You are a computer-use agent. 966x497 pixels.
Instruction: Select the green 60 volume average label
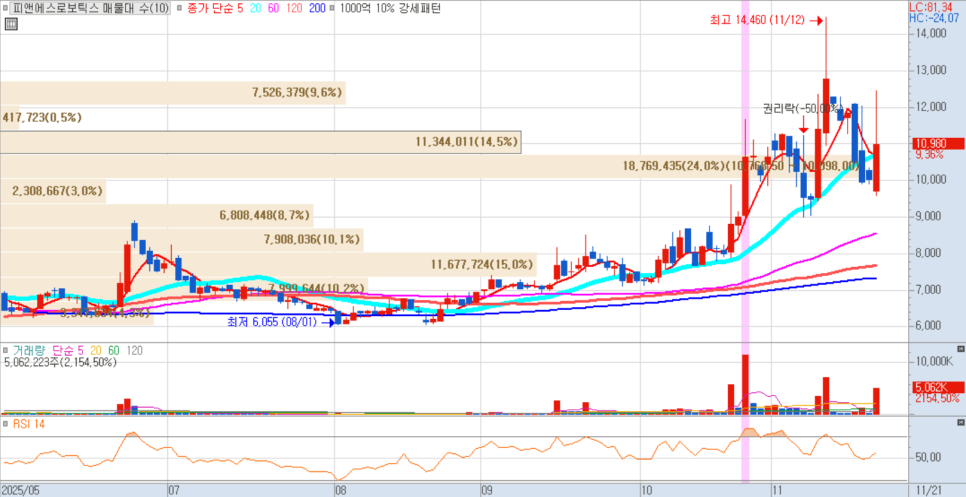click(x=113, y=350)
